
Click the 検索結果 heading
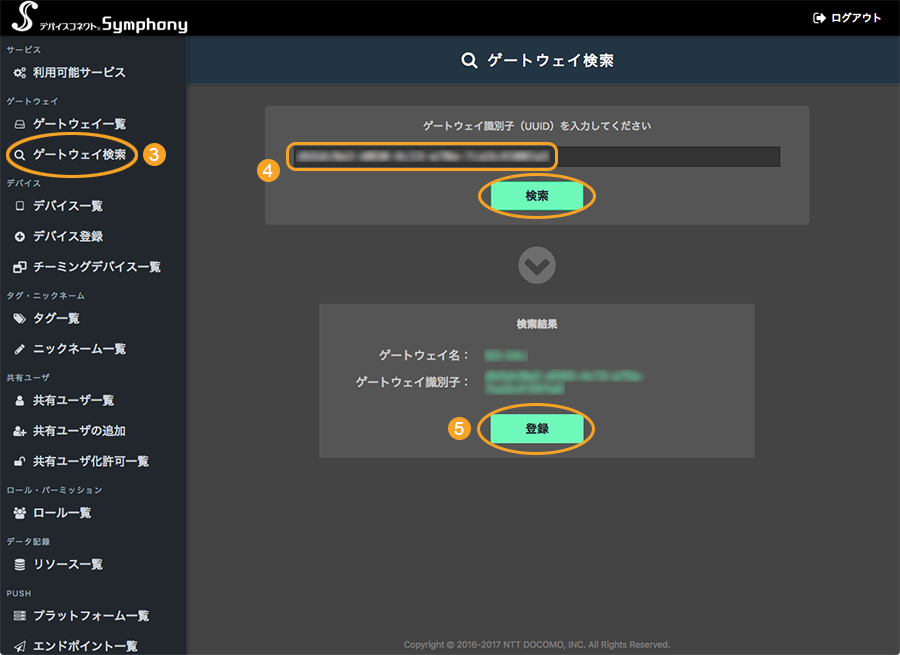(537, 324)
